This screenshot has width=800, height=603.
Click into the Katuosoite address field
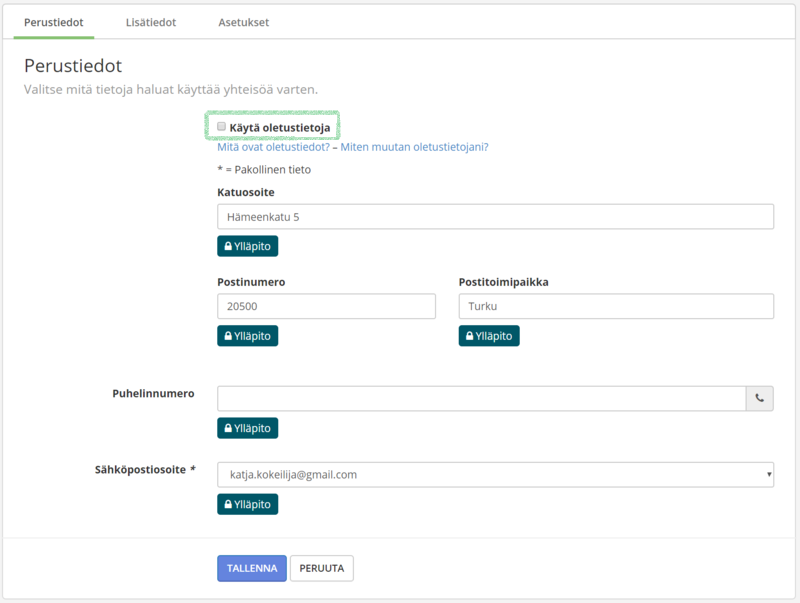pos(495,217)
